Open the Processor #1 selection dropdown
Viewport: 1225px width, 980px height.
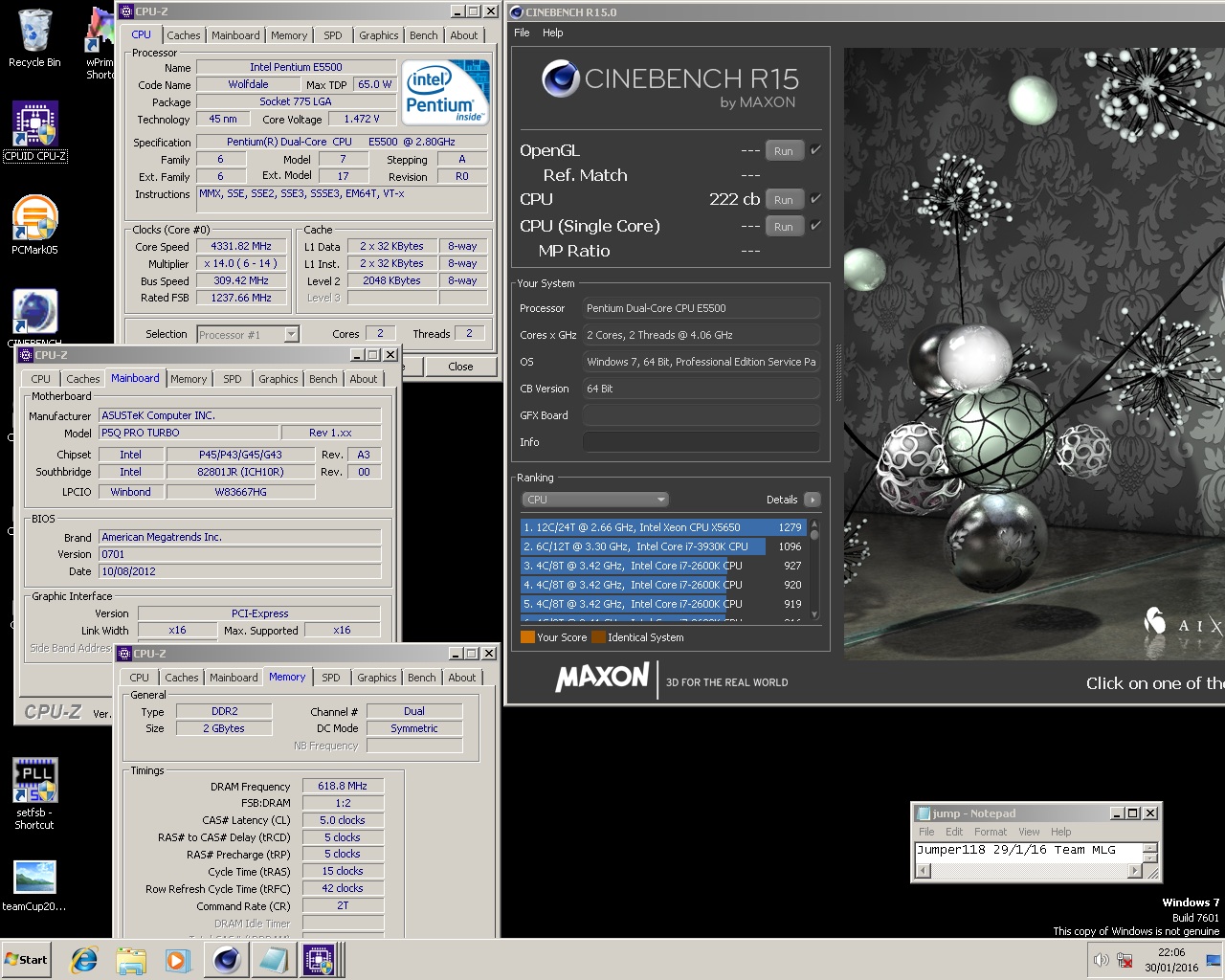pyautogui.click(x=248, y=334)
